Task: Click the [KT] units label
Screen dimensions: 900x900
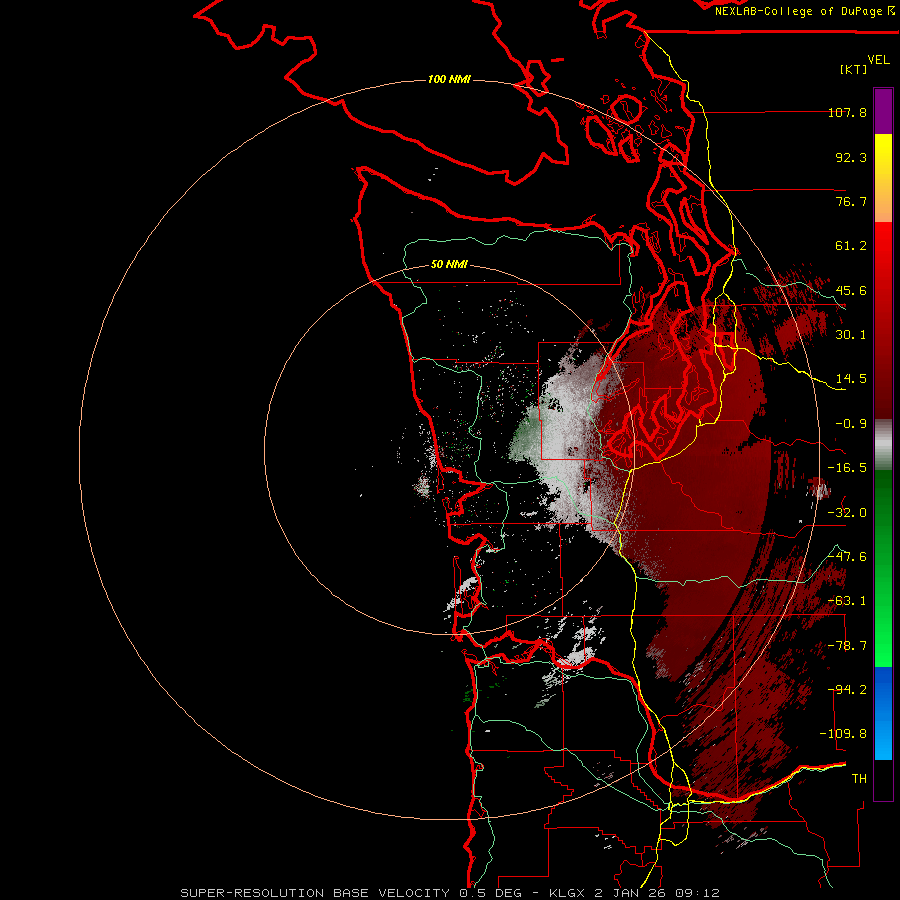Action: point(854,69)
